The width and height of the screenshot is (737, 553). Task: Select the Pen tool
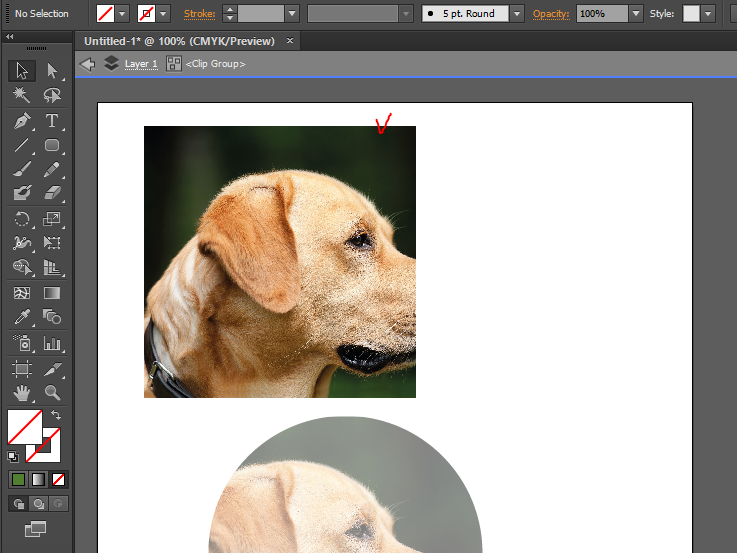pyautogui.click(x=22, y=121)
